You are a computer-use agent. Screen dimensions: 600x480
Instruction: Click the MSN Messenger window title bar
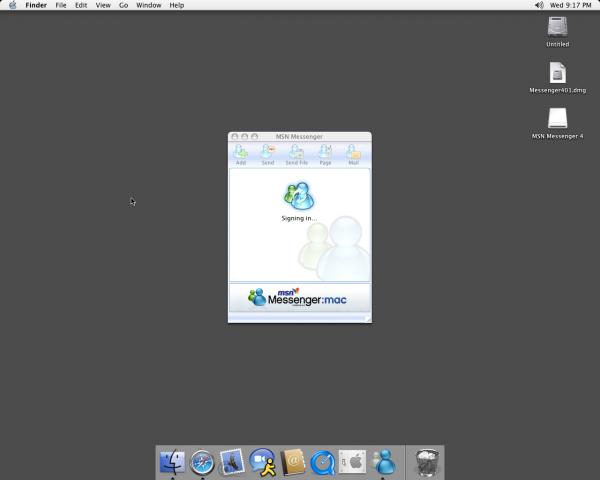point(299,137)
